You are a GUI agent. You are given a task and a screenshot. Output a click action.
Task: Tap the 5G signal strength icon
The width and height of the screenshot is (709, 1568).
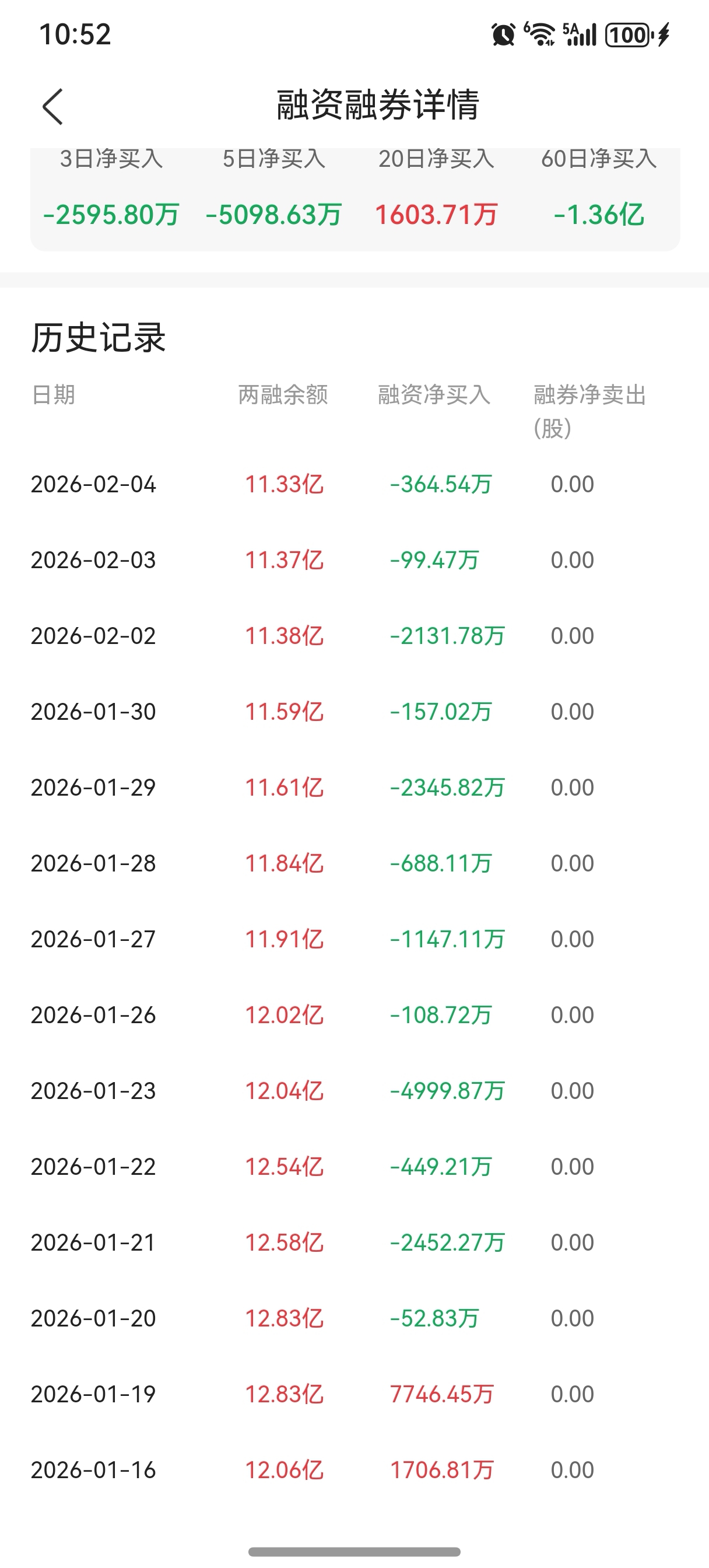point(579,34)
